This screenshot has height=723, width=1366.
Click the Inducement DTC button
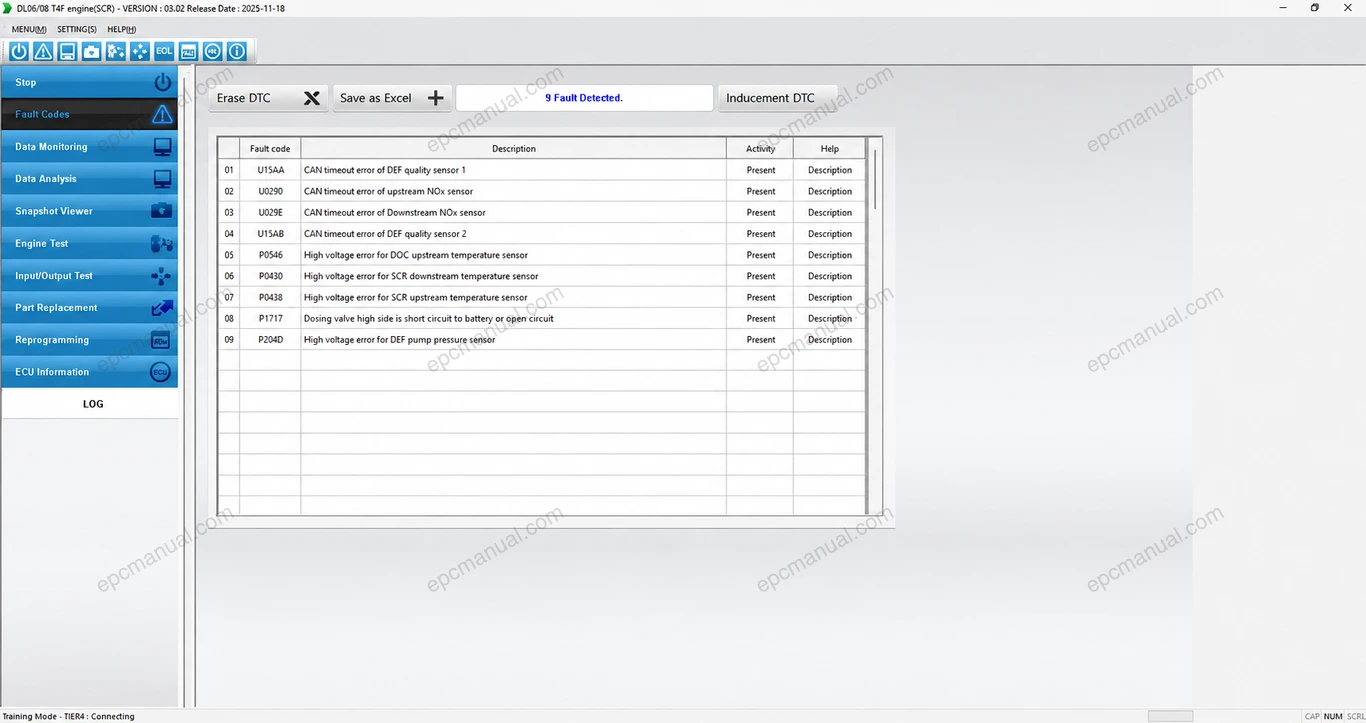click(777, 98)
